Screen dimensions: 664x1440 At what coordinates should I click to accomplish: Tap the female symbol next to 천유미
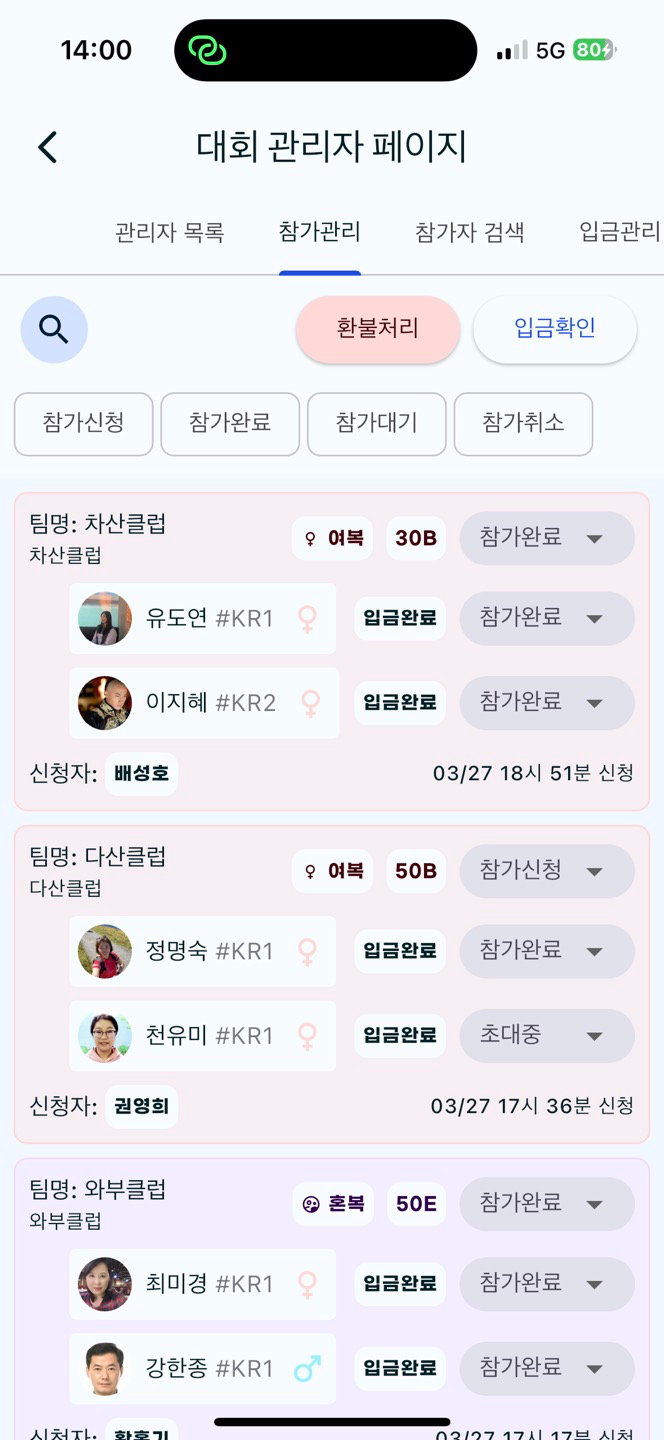coord(308,1035)
